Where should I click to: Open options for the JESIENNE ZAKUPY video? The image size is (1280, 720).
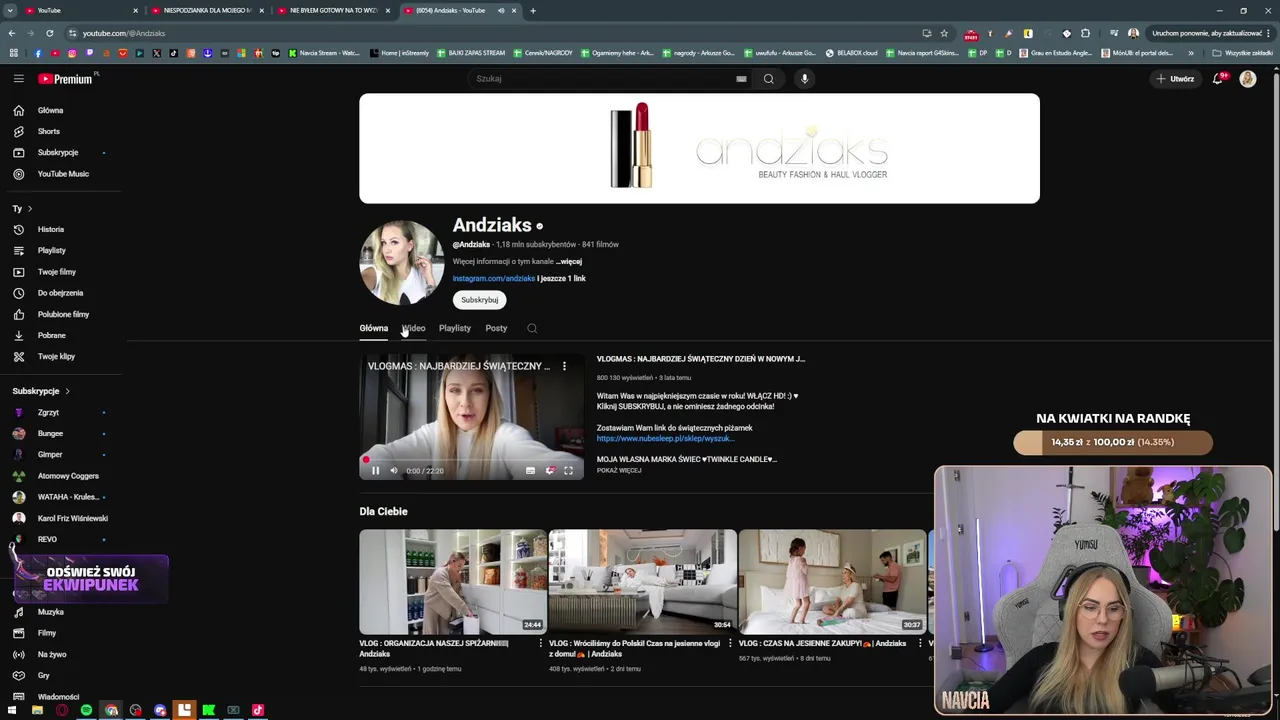920,643
